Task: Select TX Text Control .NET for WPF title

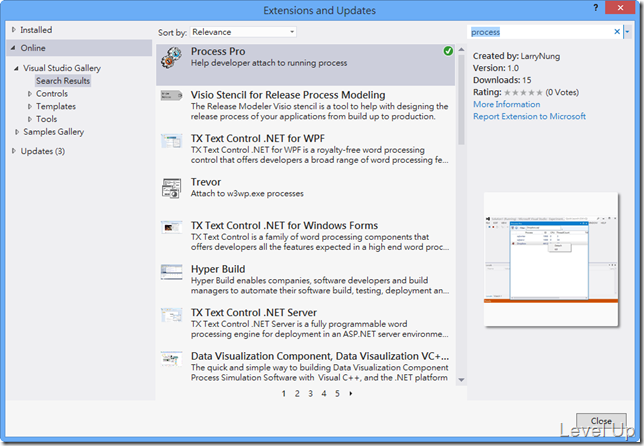Action: [x=258, y=138]
